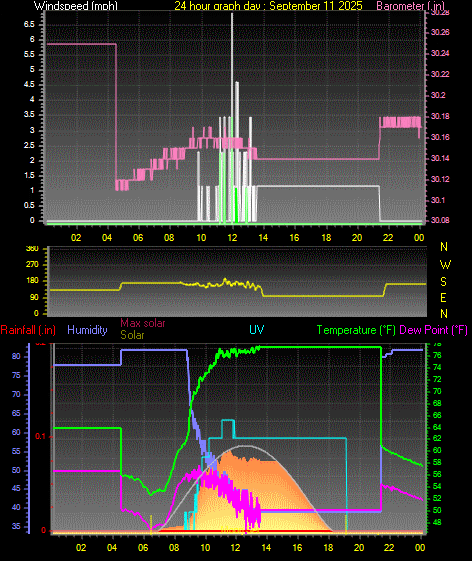Click the '48' temperature axis value
This screenshot has width=472, height=561.
click(437, 523)
